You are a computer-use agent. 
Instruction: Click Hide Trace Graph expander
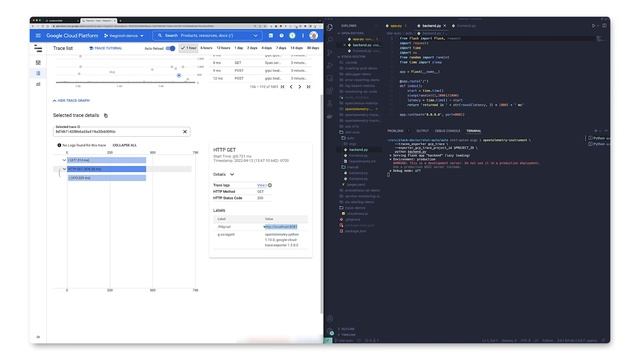click(71, 100)
